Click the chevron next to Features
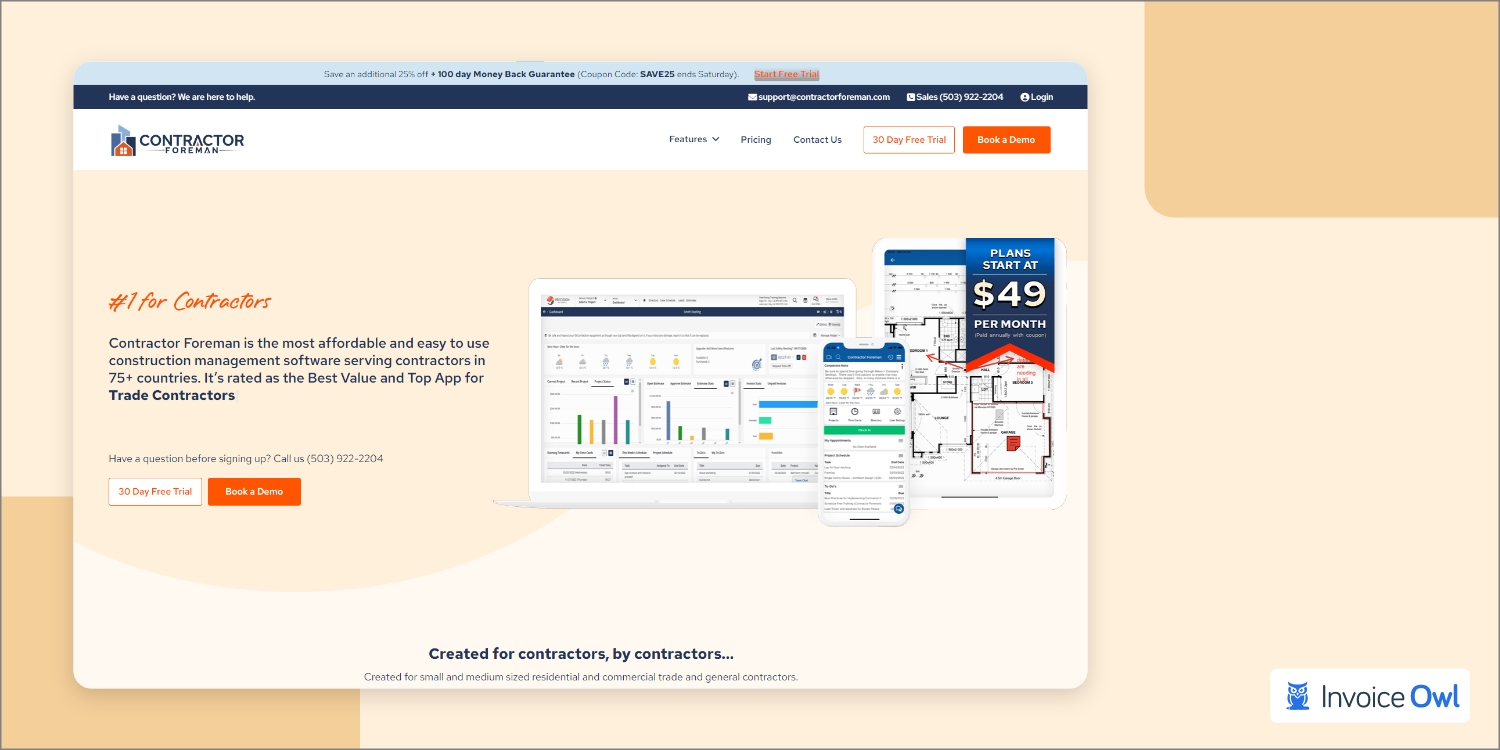 (x=715, y=140)
